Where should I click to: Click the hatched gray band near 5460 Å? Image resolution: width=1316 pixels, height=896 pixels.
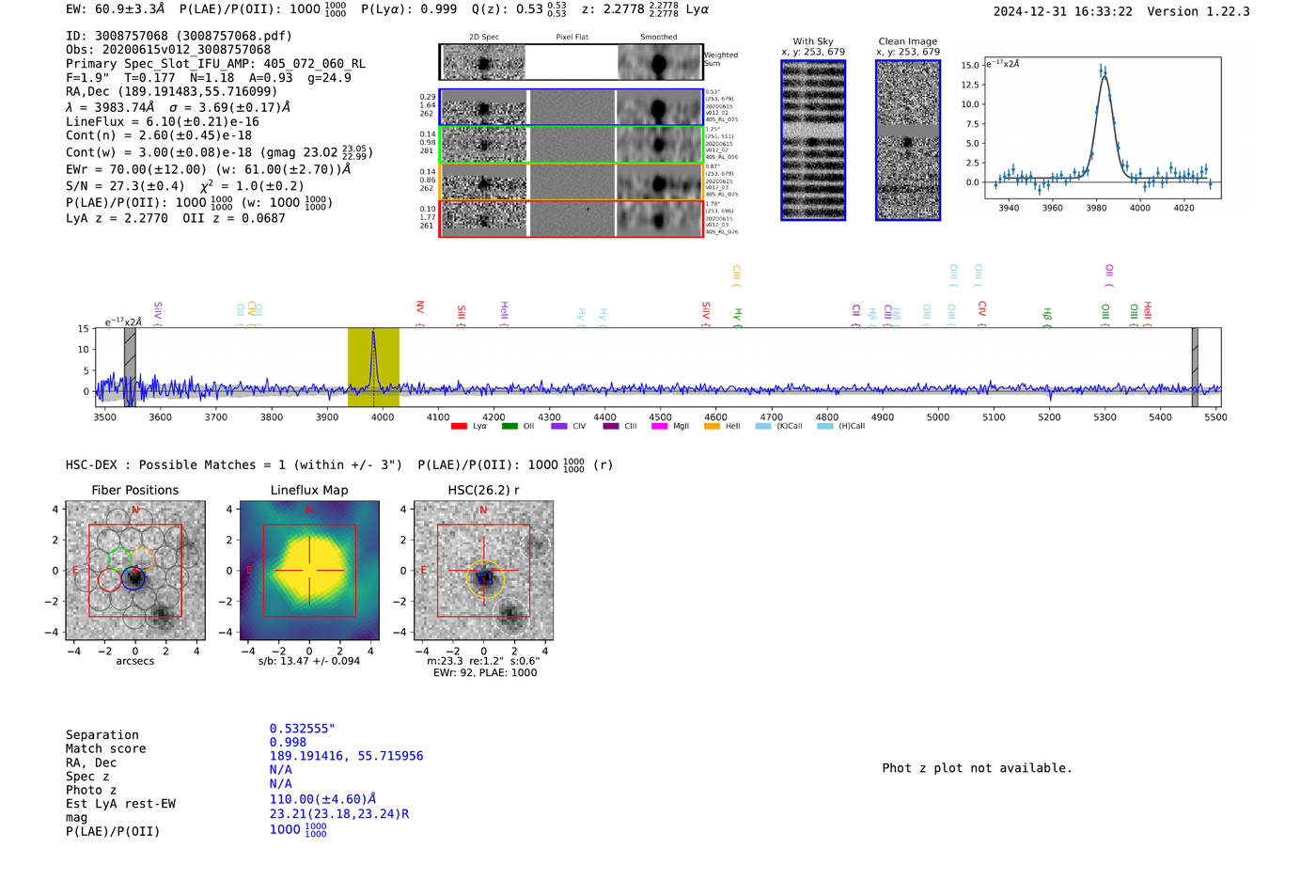tap(1195, 368)
